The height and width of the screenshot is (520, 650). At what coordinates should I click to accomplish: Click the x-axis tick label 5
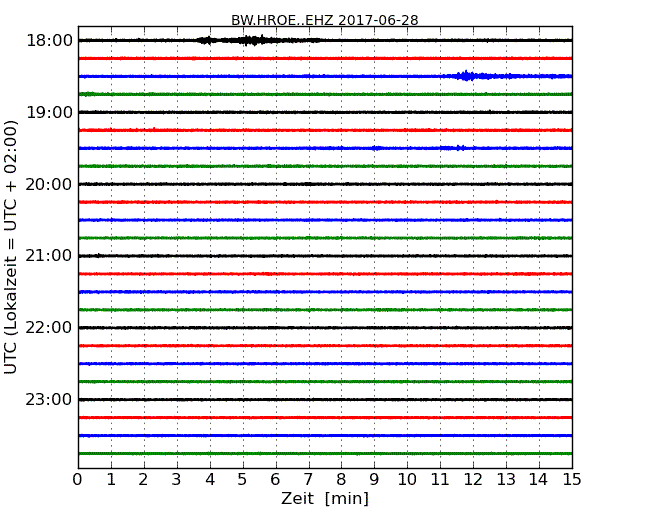point(243,480)
